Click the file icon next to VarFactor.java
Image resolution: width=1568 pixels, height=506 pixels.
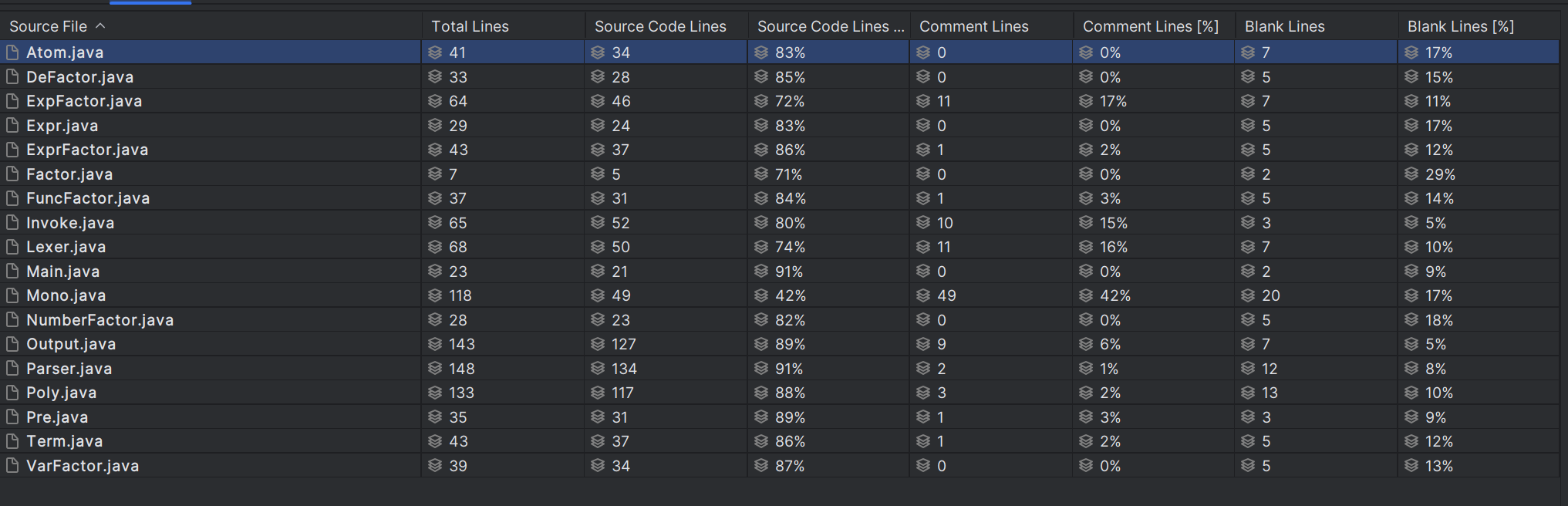(x=12, y=466)
